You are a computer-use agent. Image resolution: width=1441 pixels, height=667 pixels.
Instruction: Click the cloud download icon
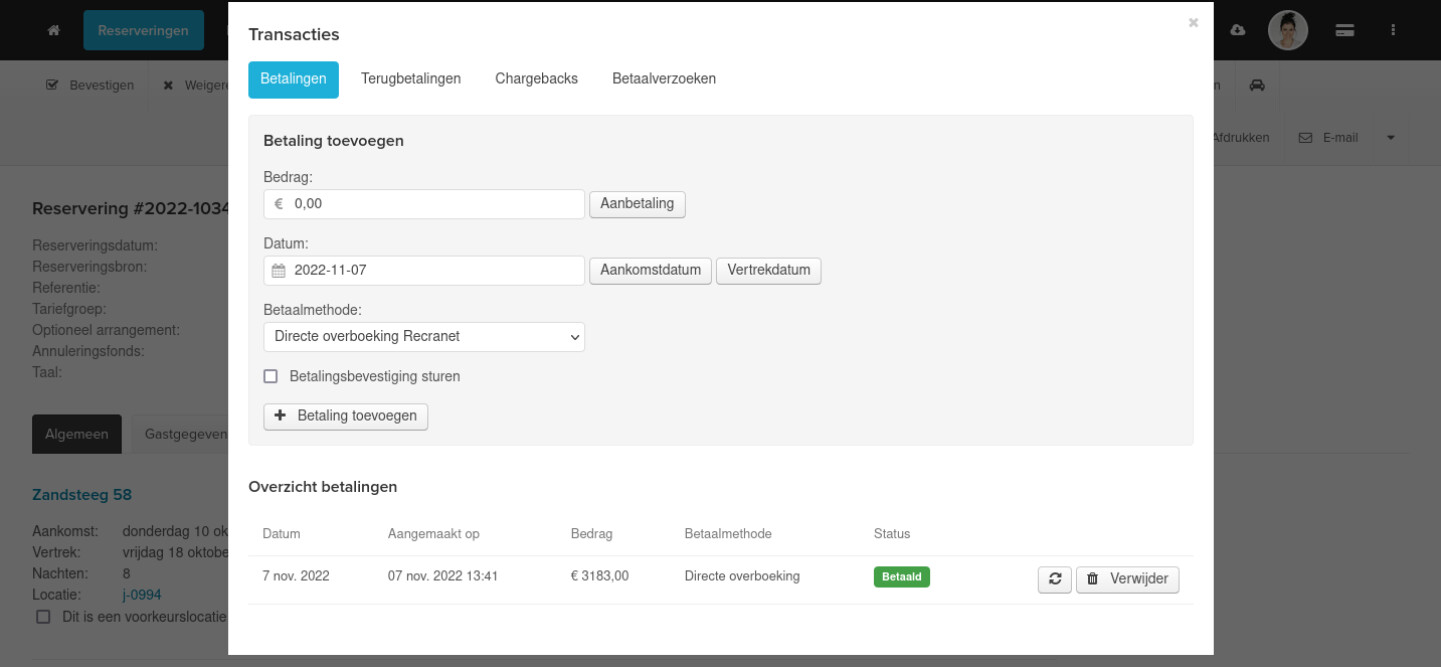(1237, 30)
